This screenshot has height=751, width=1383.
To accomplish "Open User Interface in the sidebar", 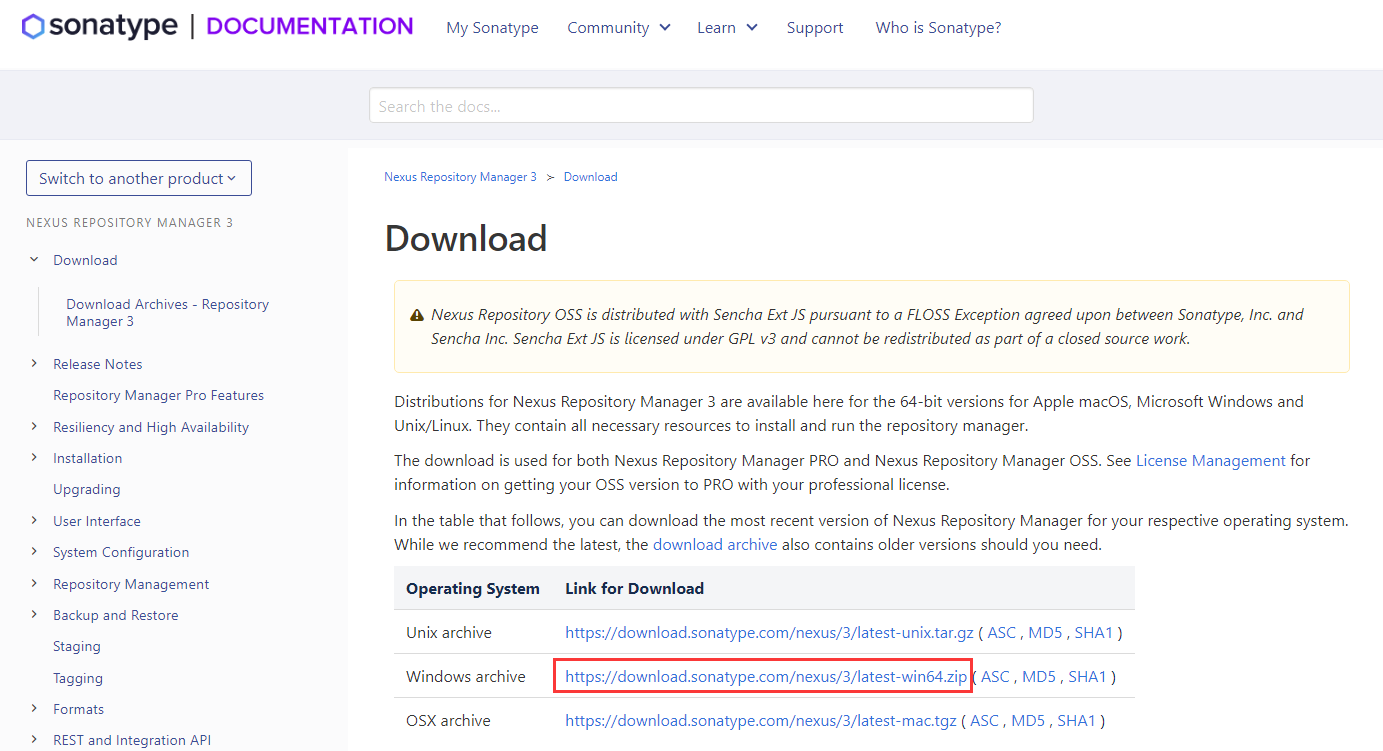I will 97,521.
